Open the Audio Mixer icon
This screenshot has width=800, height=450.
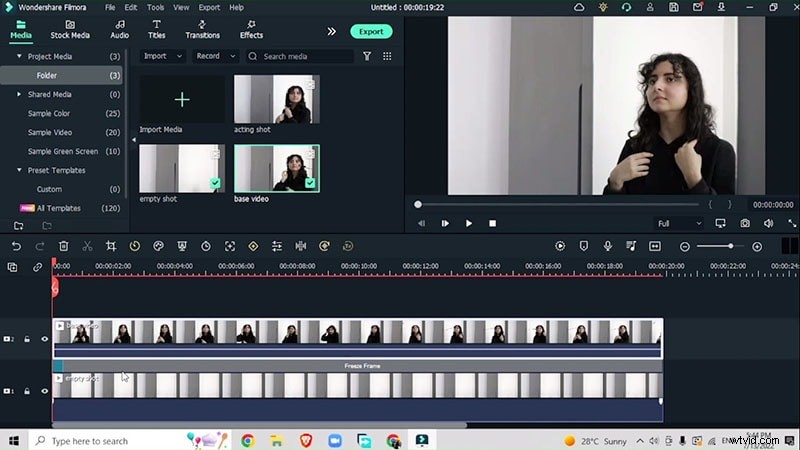coord(631,246)
